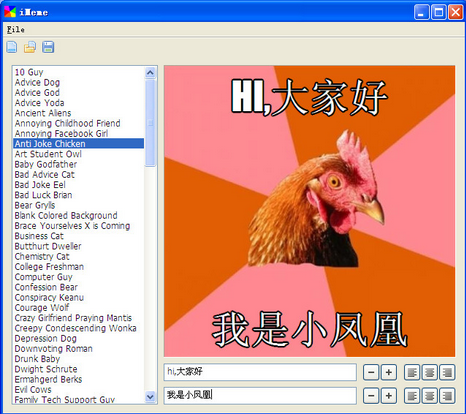The height and width of the screenshot is (414, 466).
Task: Align bottom text left
Action: tap(412, 396)
